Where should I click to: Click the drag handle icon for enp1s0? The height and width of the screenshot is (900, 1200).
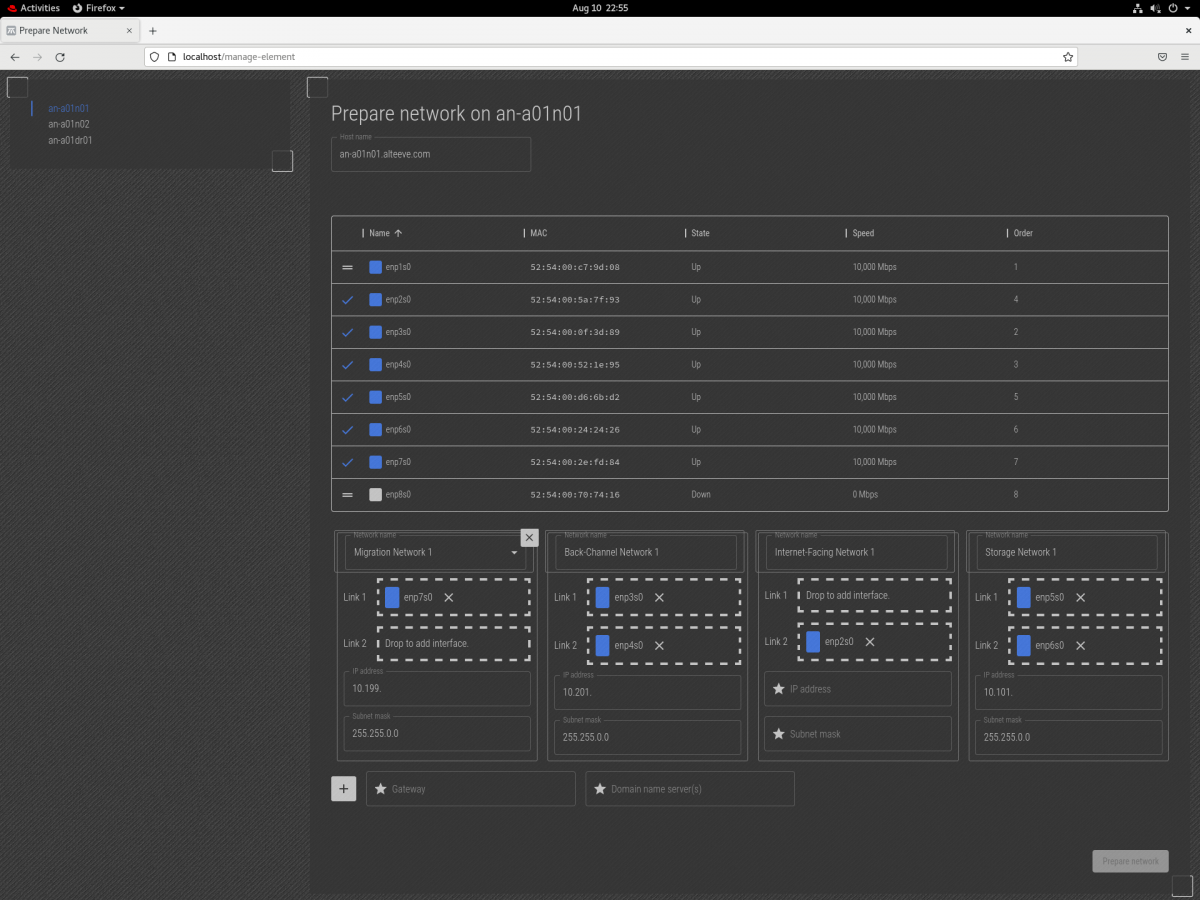(x=347, y=268)
